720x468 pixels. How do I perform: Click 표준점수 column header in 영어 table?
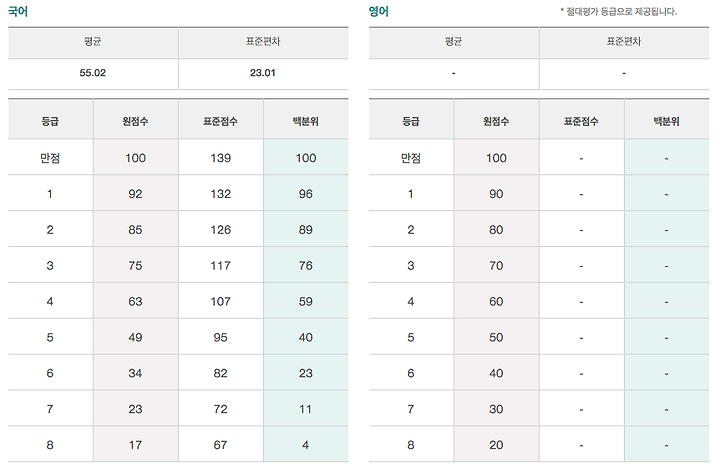point(581,121)
